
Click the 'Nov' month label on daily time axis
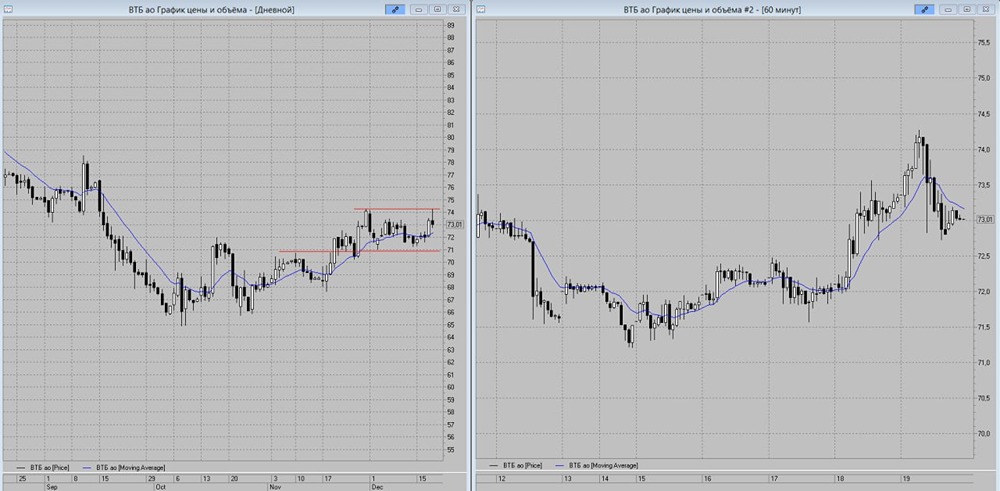coord(274,486)
